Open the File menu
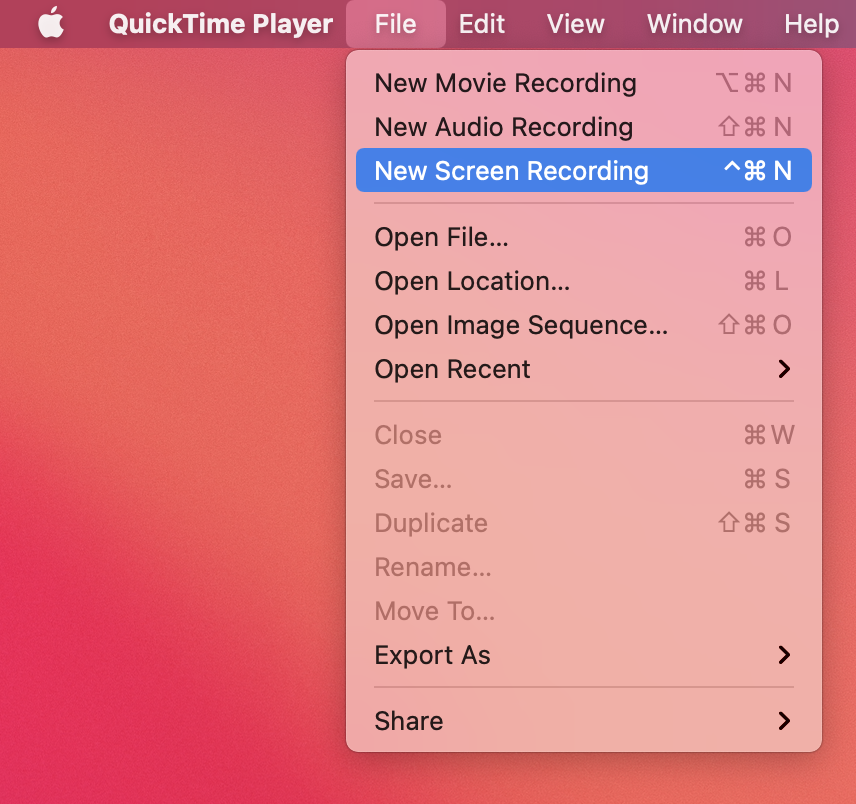This screenshot has height=804, width=856. coord(395,23)
